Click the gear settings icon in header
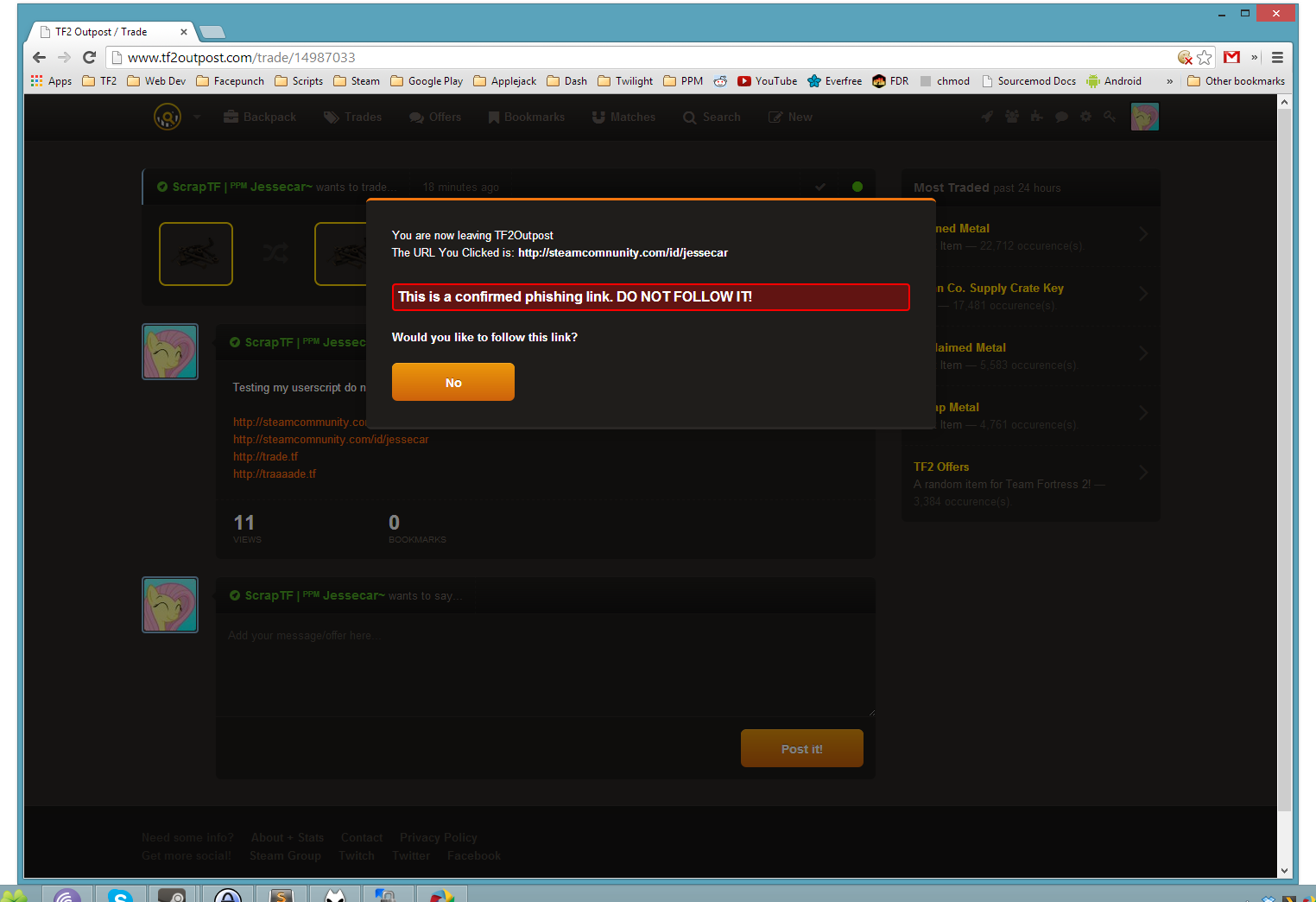Image resolution: width=1316 pixels, height=902 pixels. 1085,117
